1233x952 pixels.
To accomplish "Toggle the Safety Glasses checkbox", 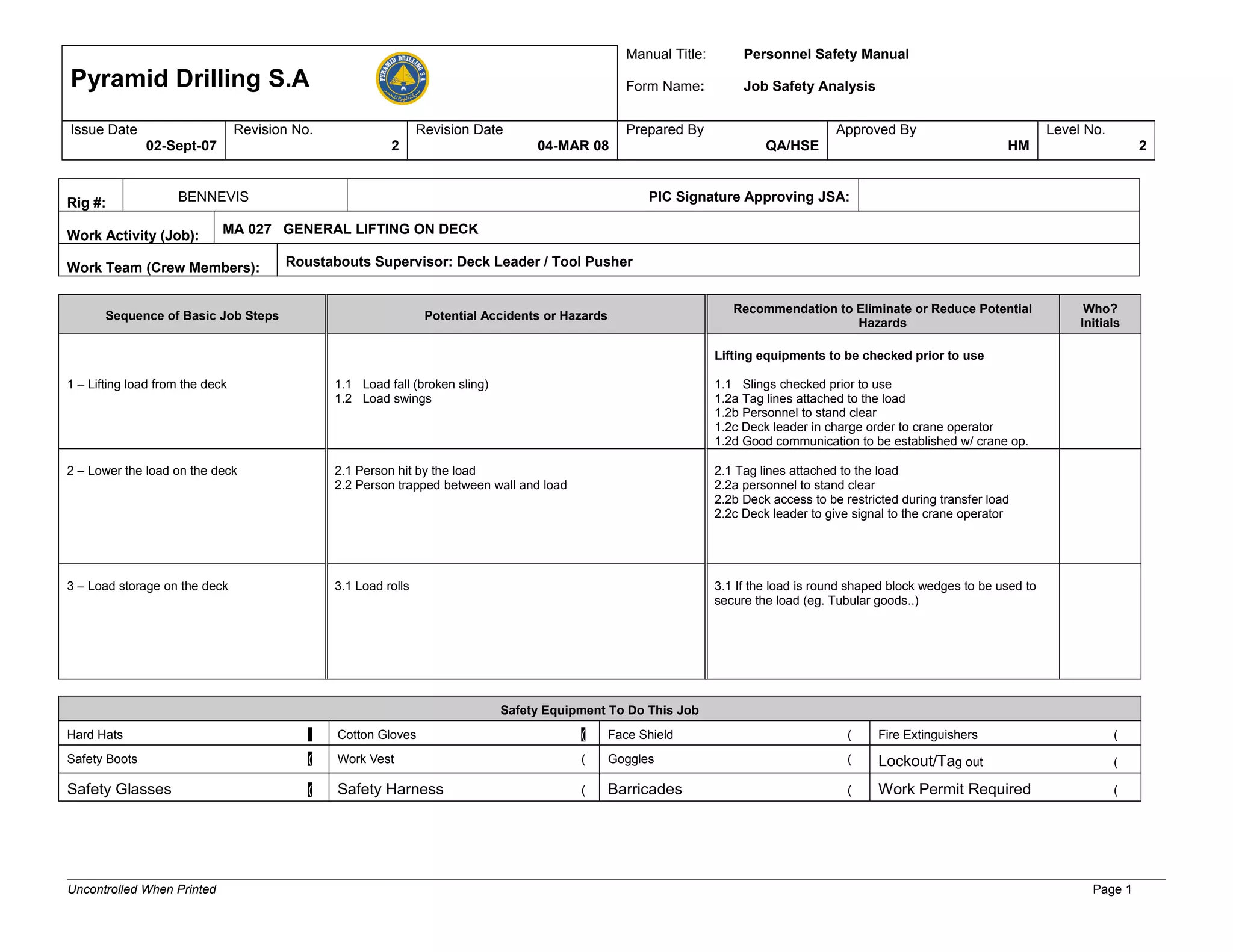I will click(310, 789).
